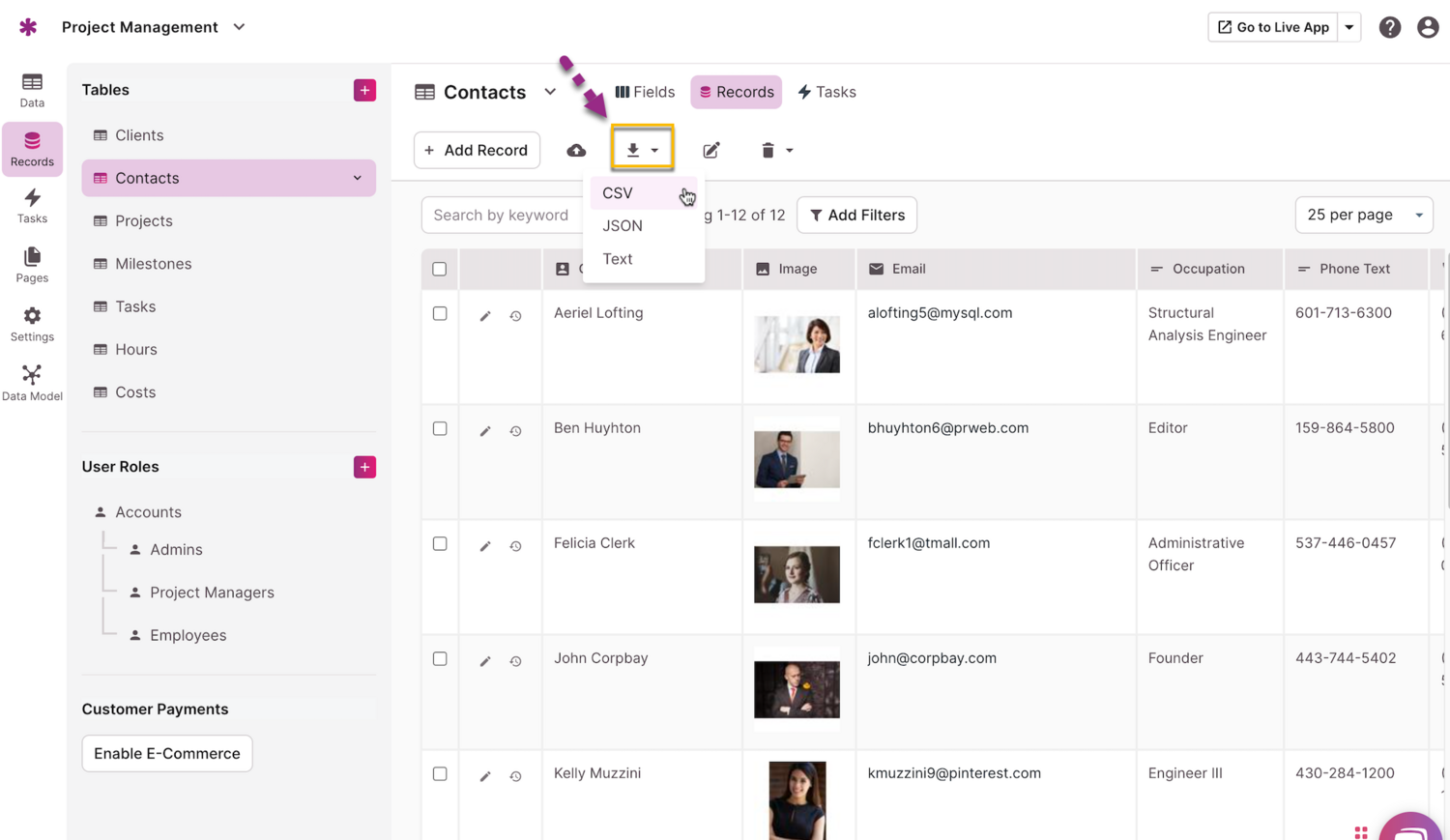
Task: Add a new table with plus icon
Action: pyautogui.click(x=364, y=90)
